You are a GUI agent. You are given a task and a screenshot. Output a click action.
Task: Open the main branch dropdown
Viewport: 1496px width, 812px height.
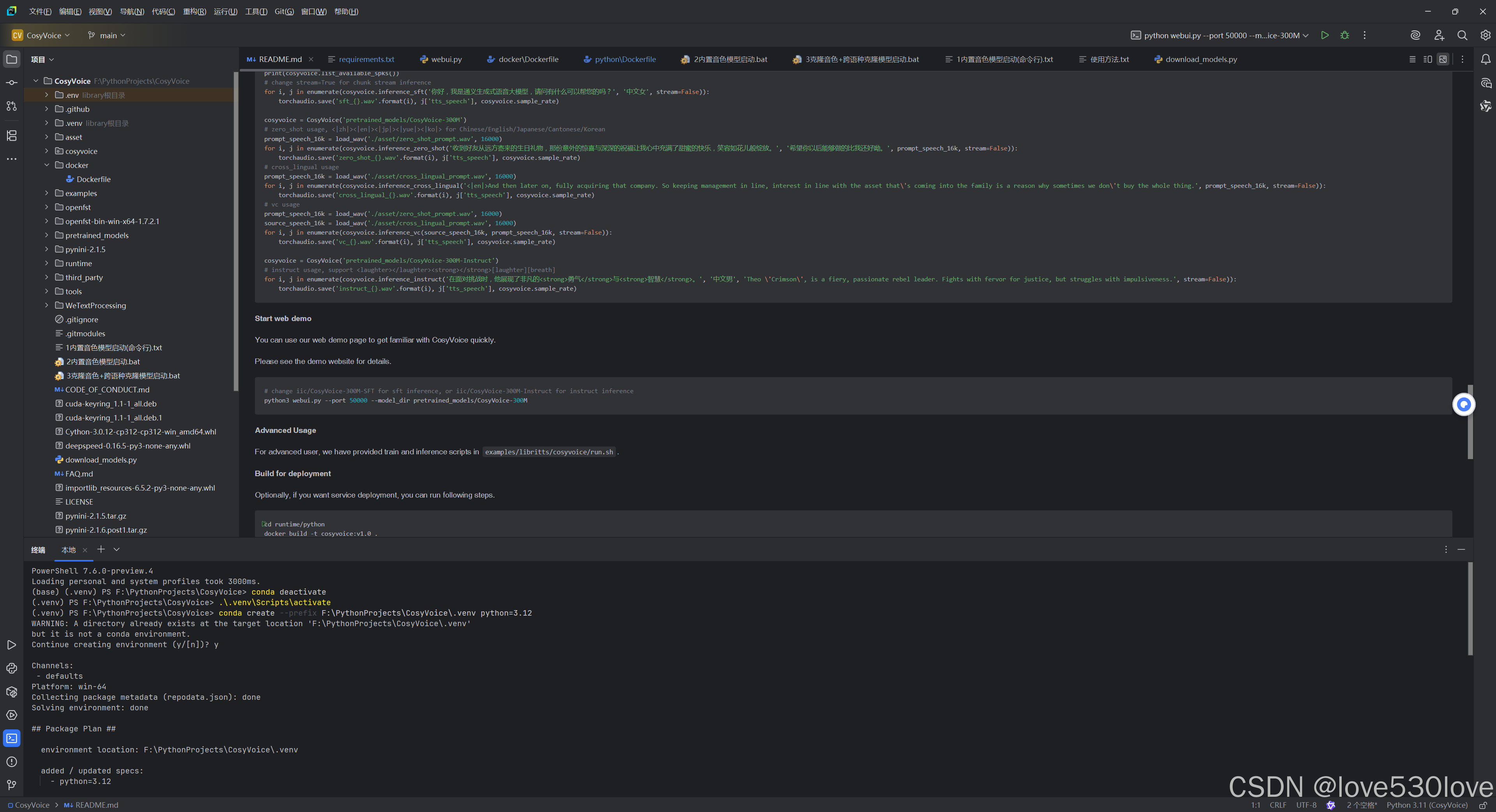click(x=107, y=35)
